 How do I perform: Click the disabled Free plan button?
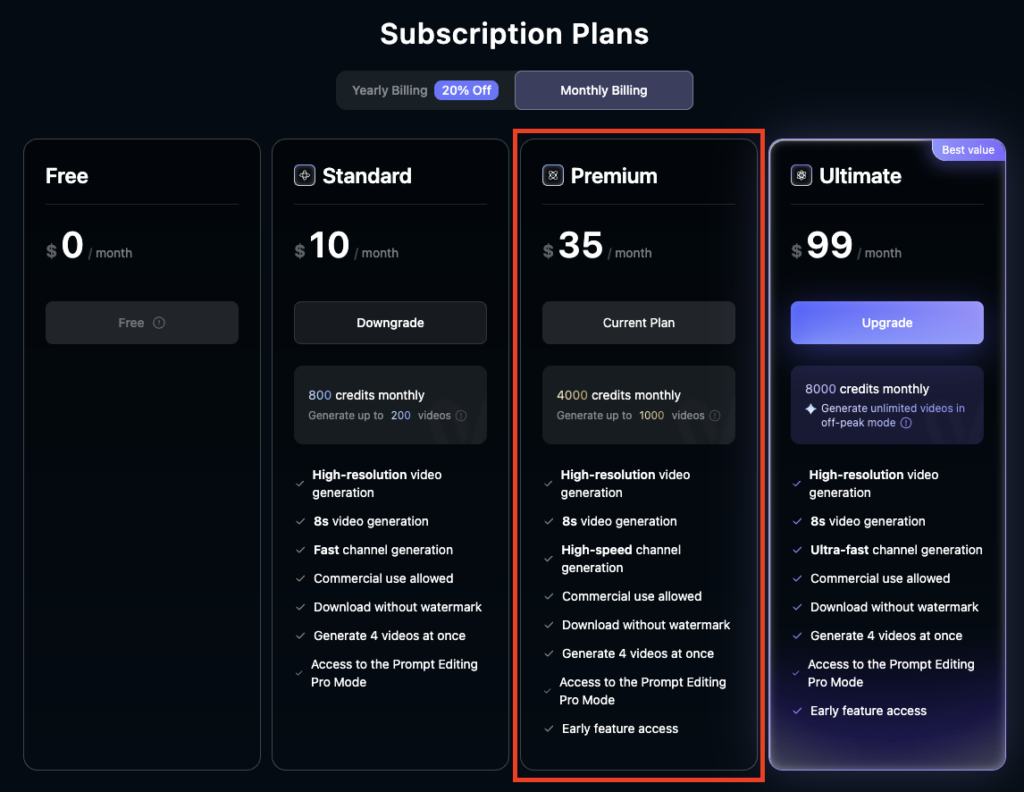142,323
